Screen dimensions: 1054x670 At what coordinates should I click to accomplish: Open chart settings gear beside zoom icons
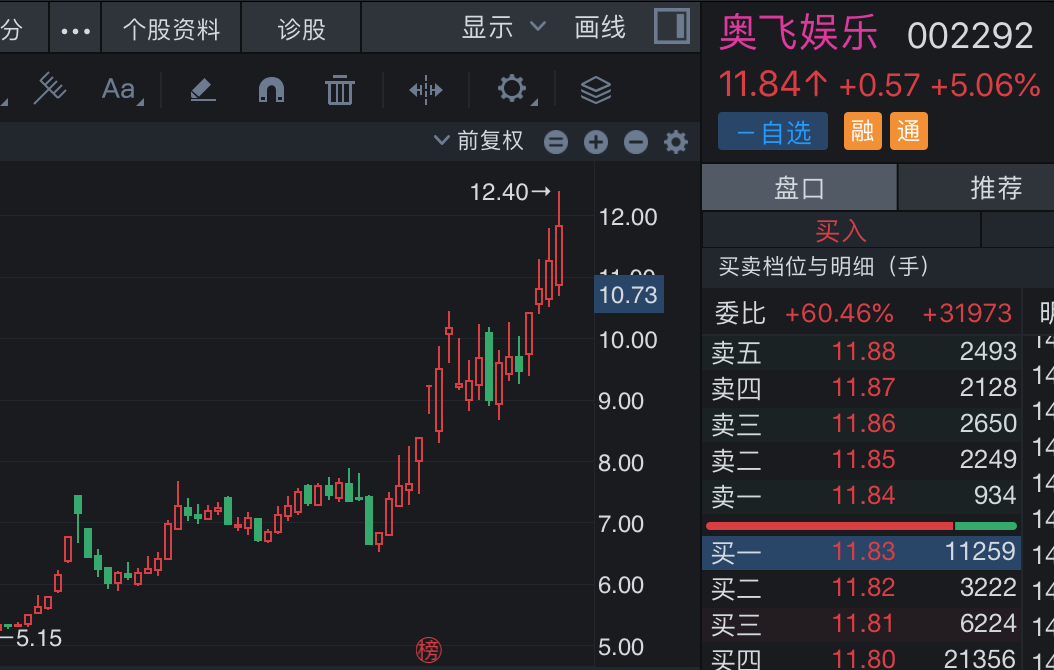click(x=676, y=142)
